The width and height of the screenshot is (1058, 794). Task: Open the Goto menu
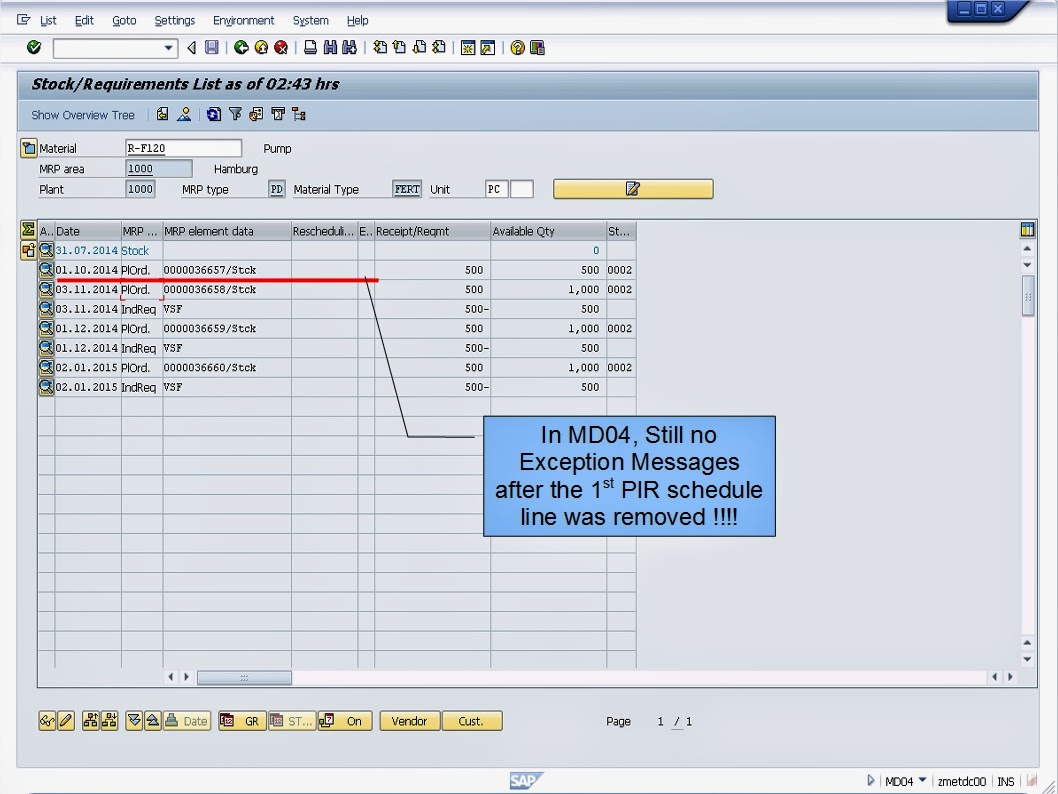click(124, 20)
